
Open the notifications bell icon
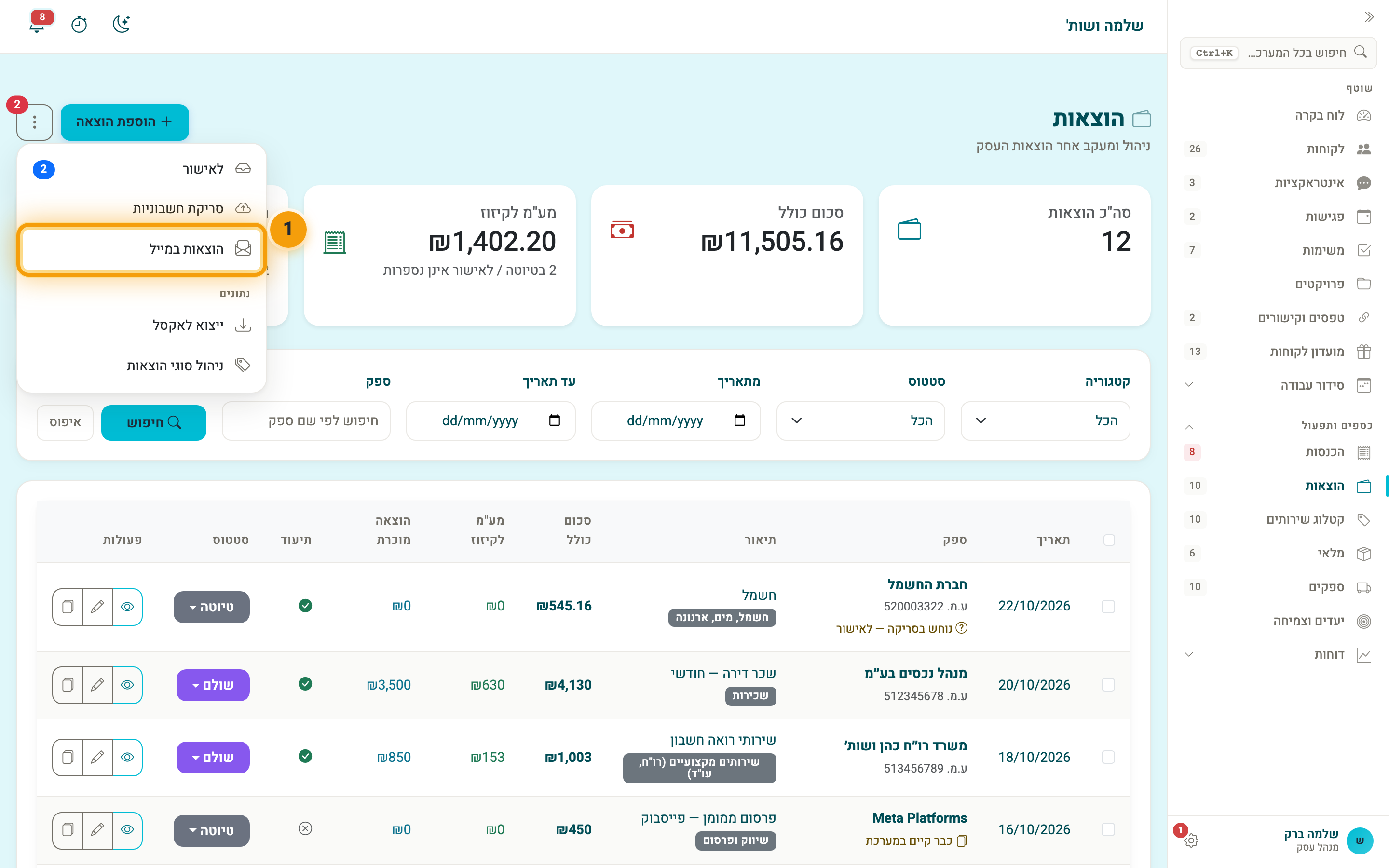coord(37,25)
